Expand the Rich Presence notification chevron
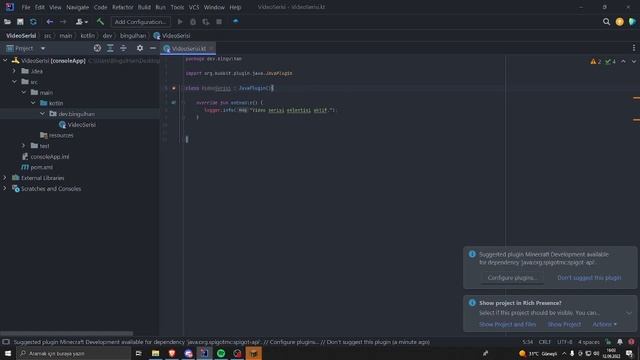Viewport: 640px width, 360px height. (x=629, y=313)
